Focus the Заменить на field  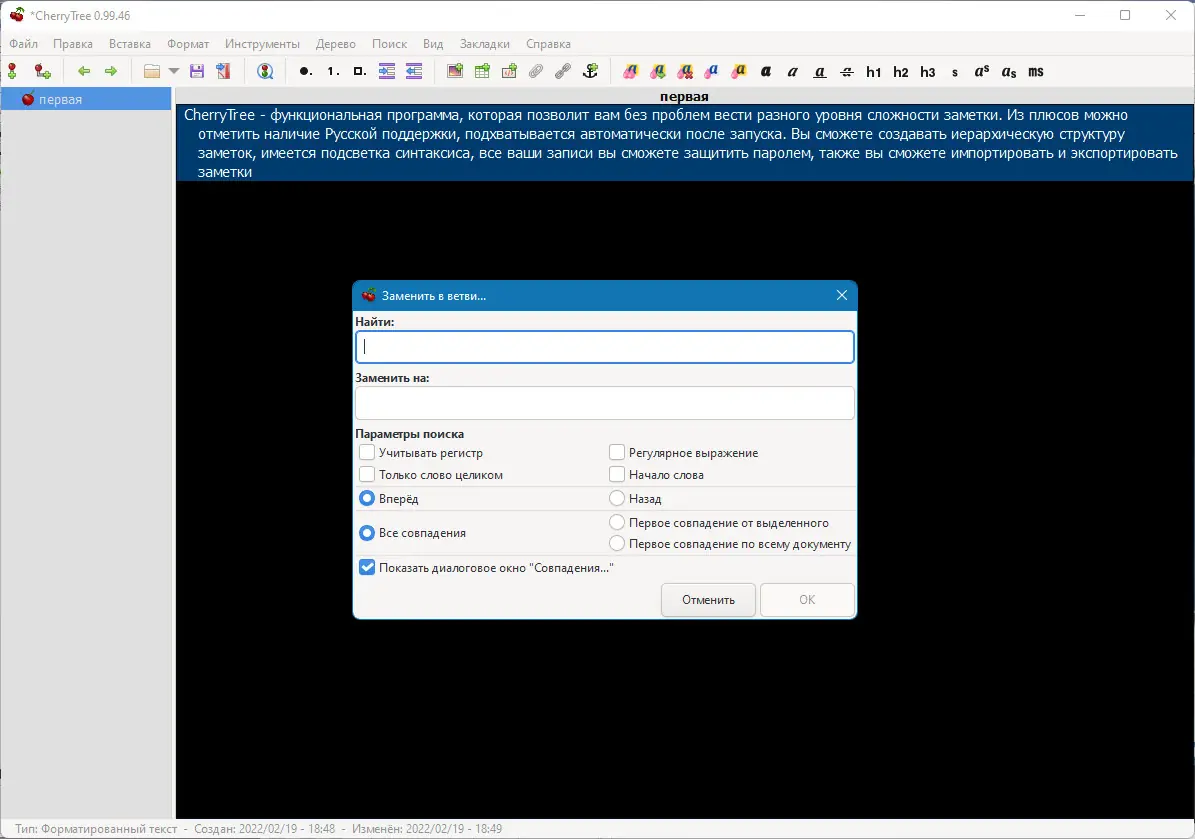[604, 403]
